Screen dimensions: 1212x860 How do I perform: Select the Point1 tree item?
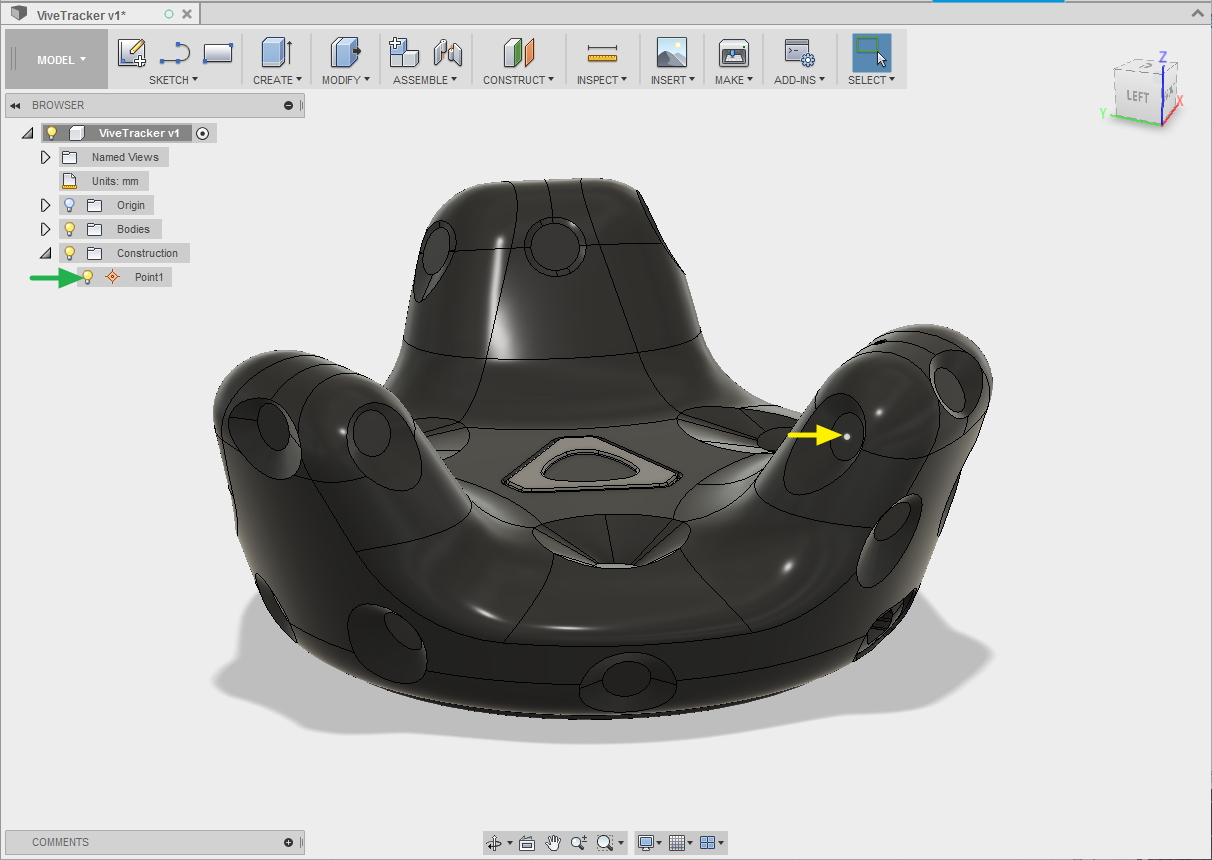(148, 277)
